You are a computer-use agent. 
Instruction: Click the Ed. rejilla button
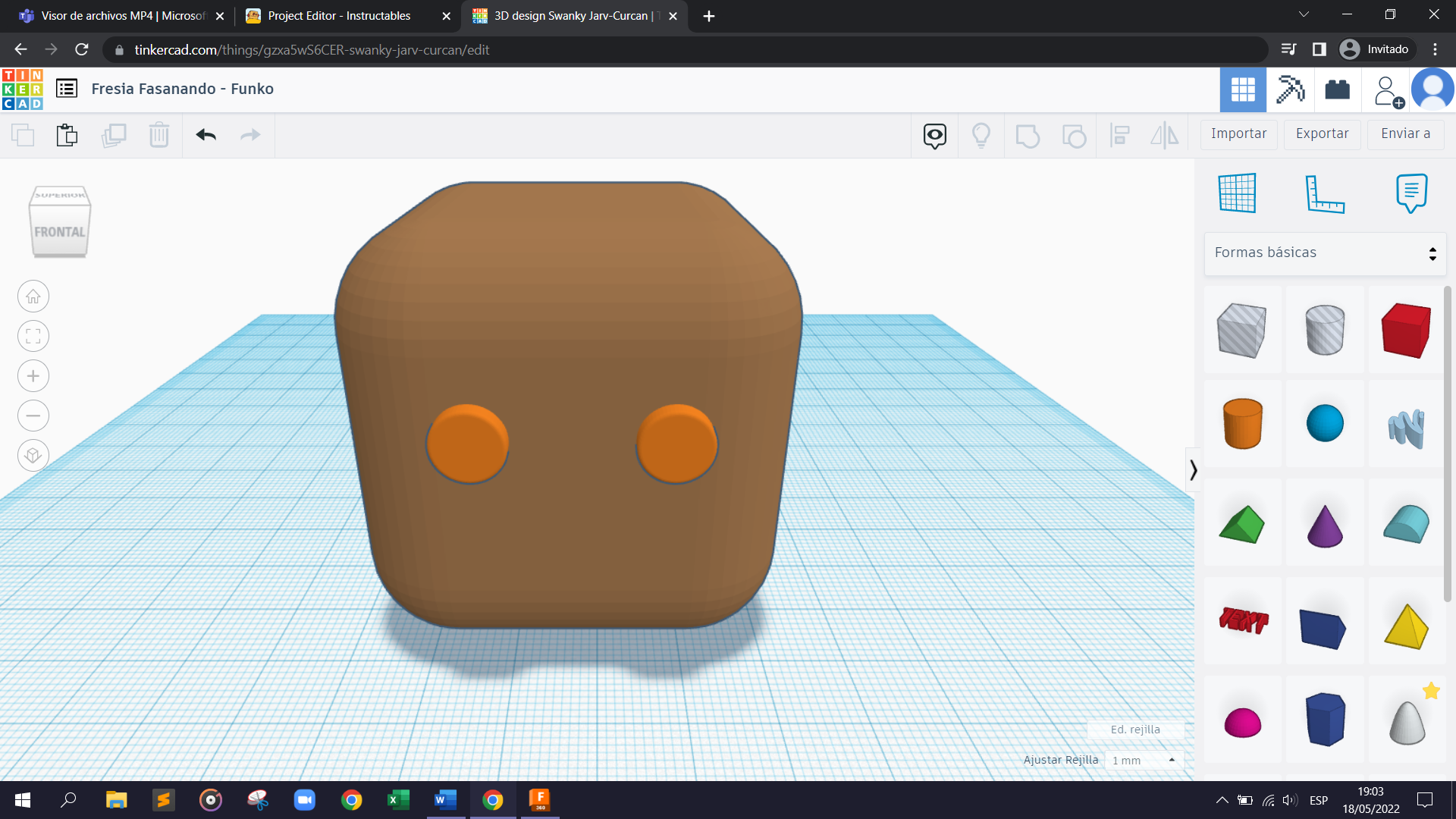[x=1134, y=730]
